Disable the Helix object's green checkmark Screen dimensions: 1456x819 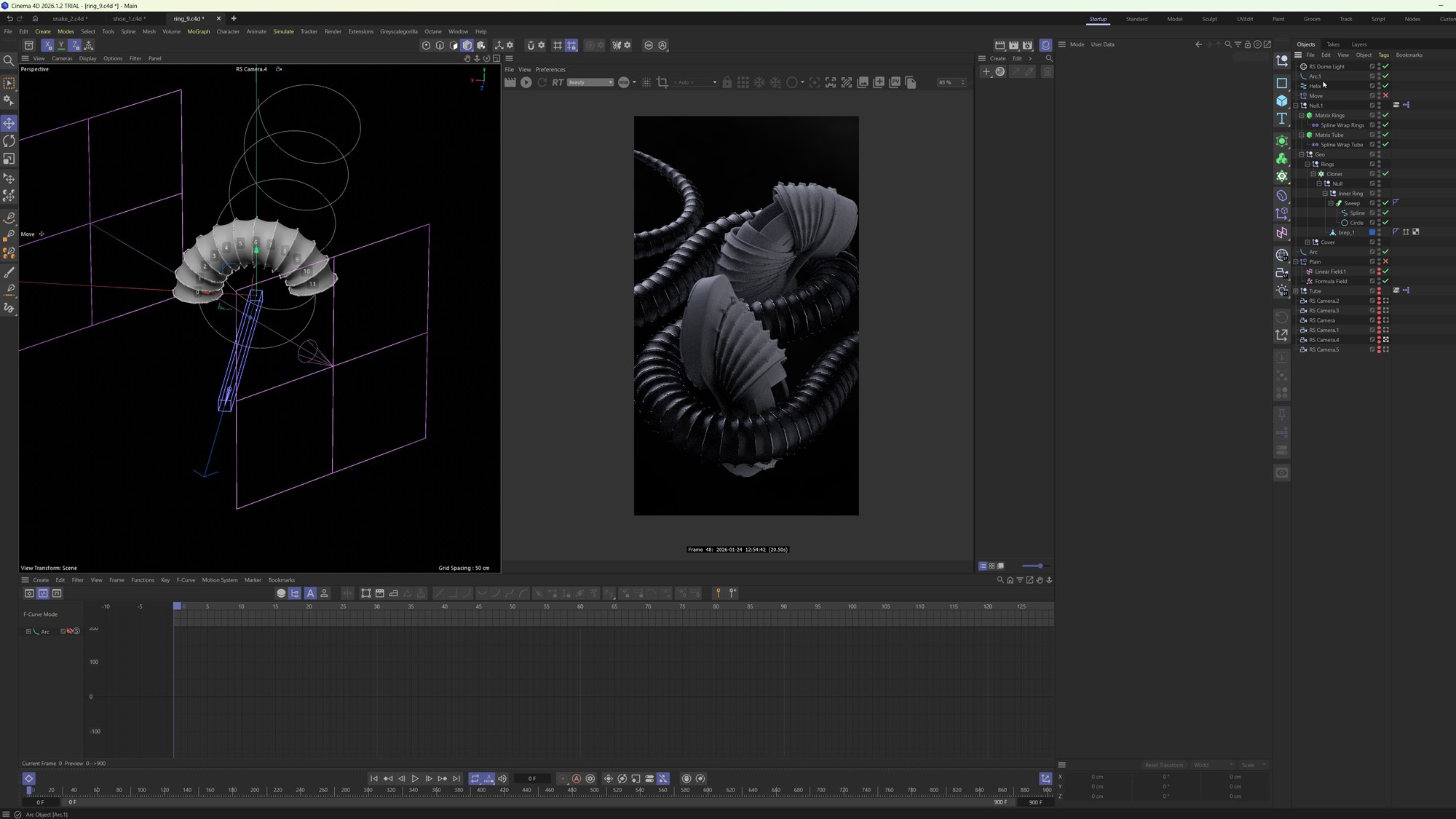tap(1385, 86)
